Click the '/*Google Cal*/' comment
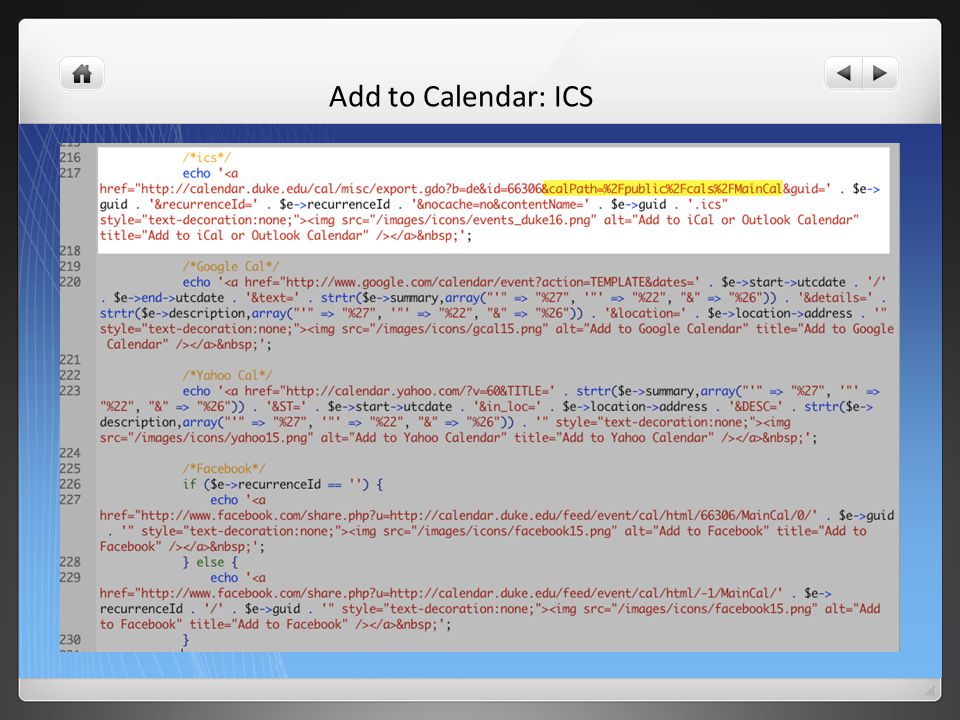This screenshot has width=960, height=720. click(231, 266)
